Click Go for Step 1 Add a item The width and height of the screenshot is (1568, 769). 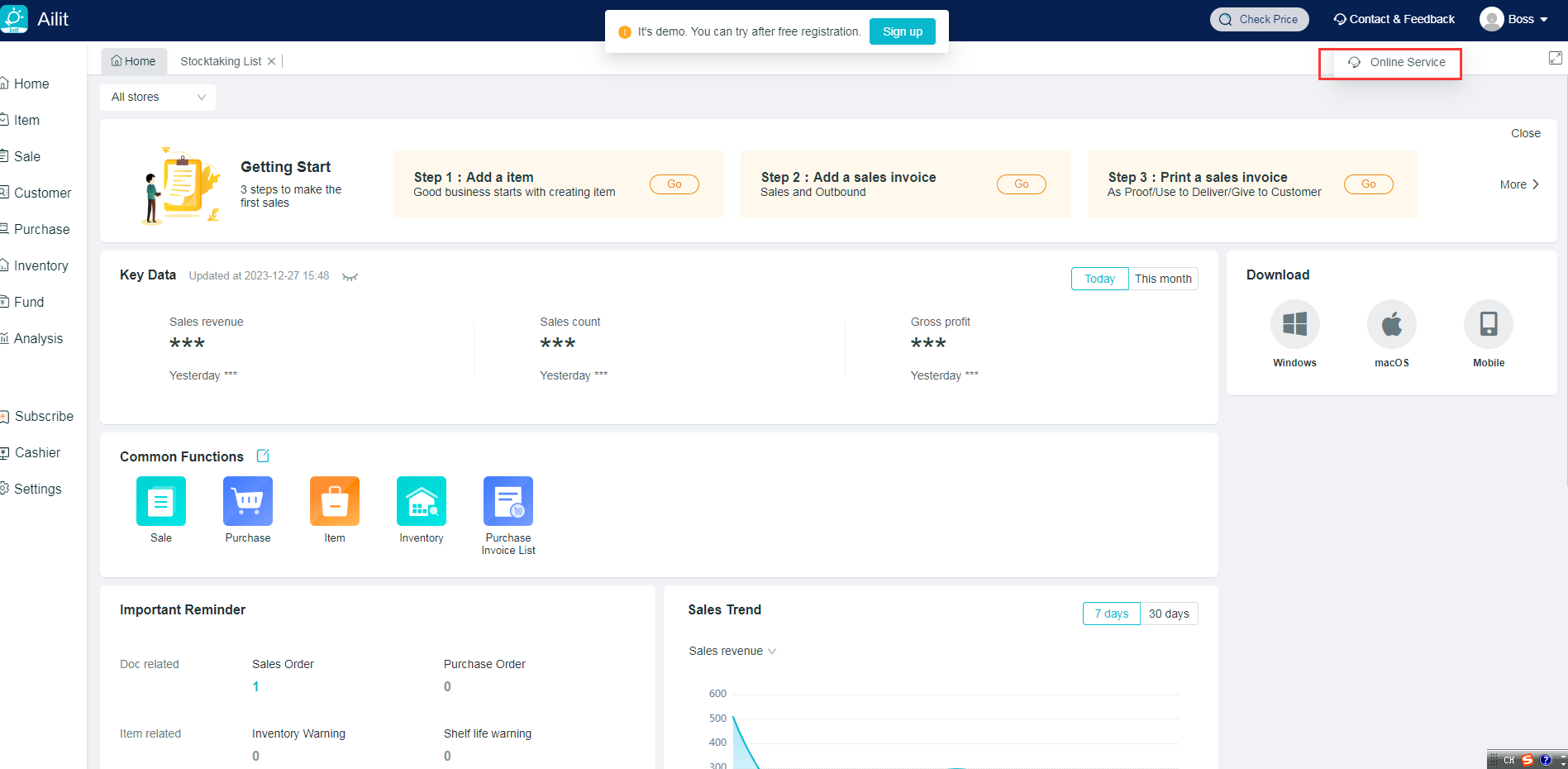[x=674, y=184]
